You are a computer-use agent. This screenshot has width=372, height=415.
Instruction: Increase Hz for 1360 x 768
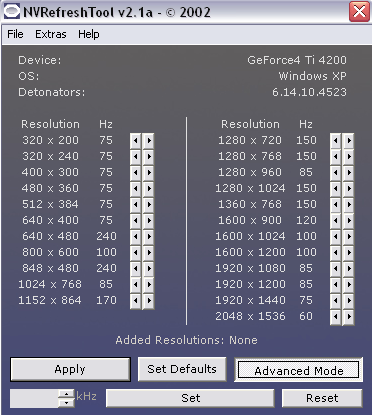[x=349, y=205]
